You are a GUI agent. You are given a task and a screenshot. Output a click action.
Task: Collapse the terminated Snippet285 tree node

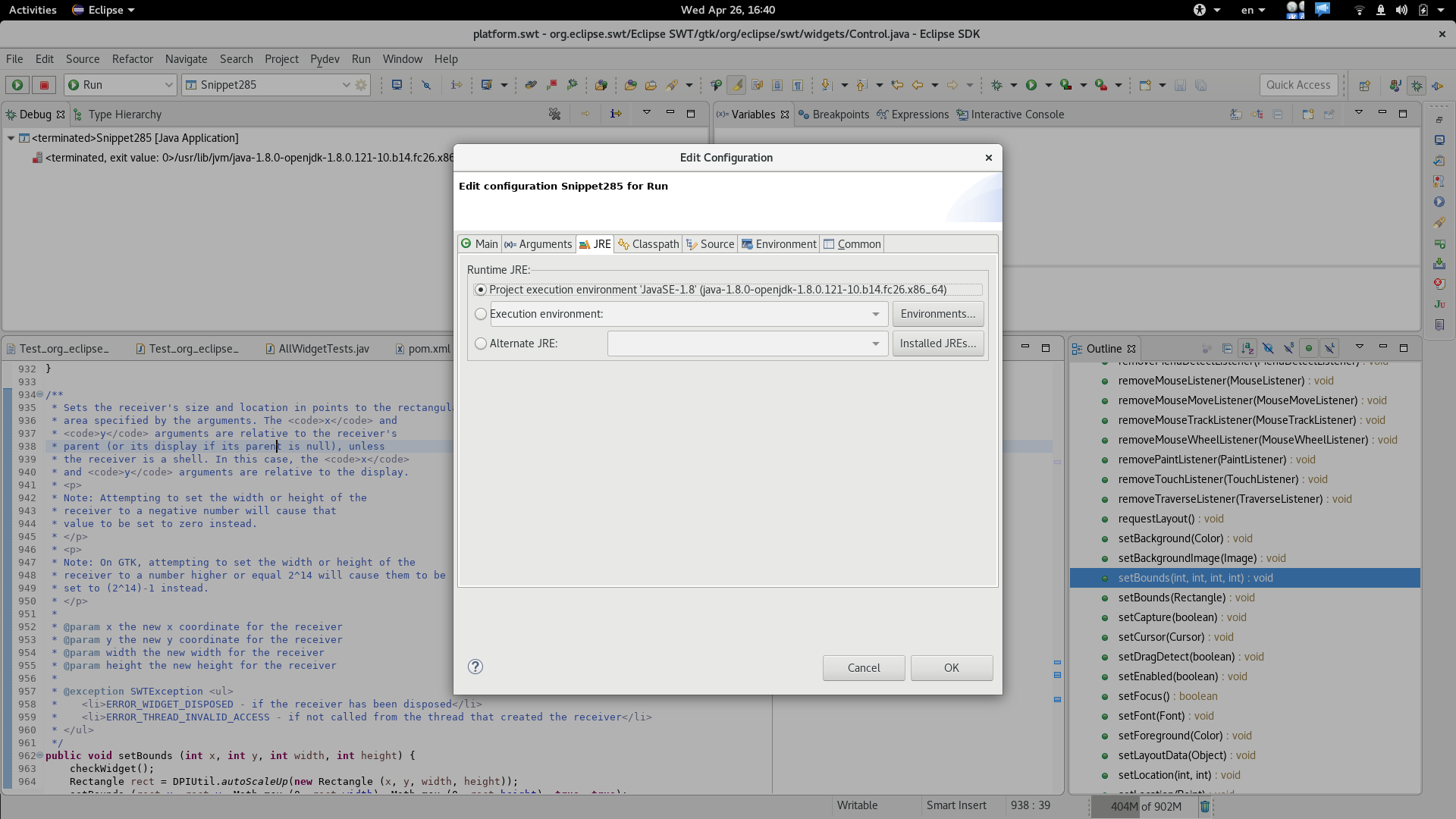point(11,138)
